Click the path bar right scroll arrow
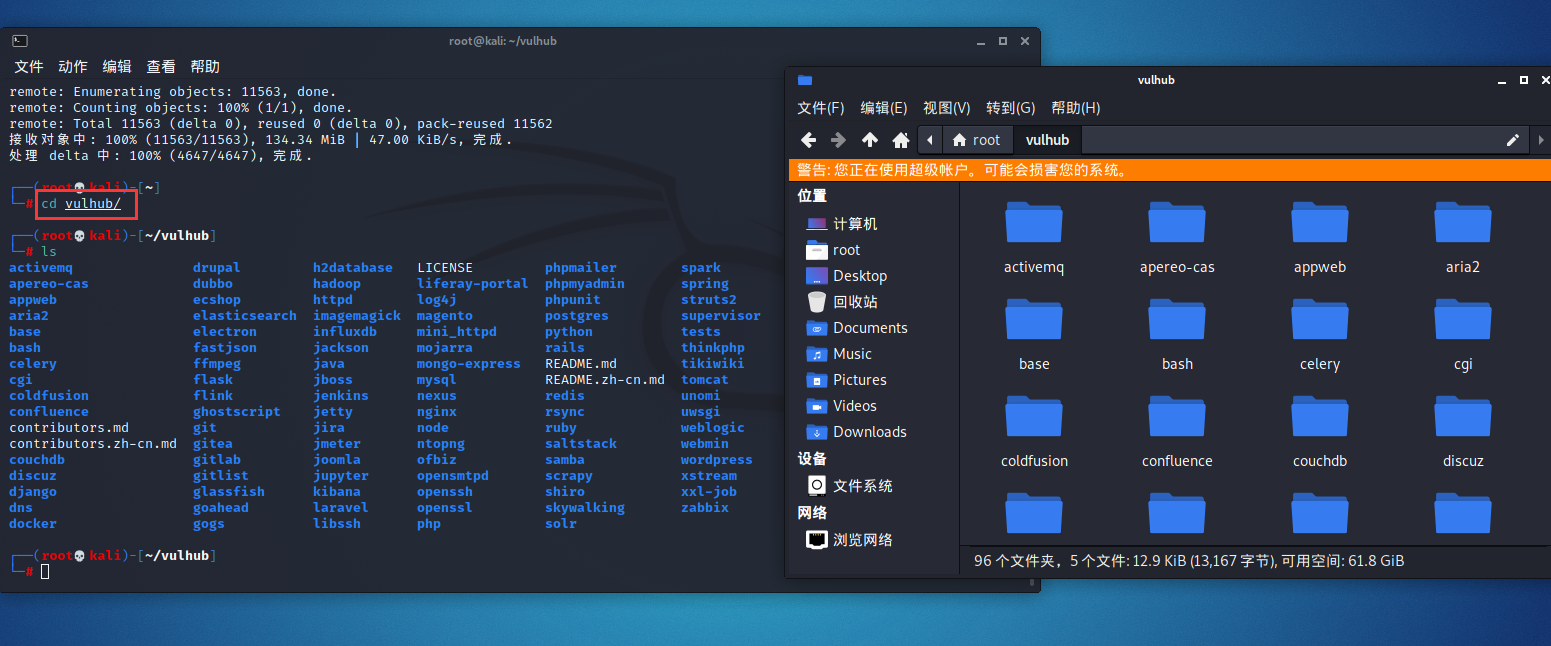The height and width of the screenshot is (646, 1551). pyautogui.click(x=1541, y=140)
